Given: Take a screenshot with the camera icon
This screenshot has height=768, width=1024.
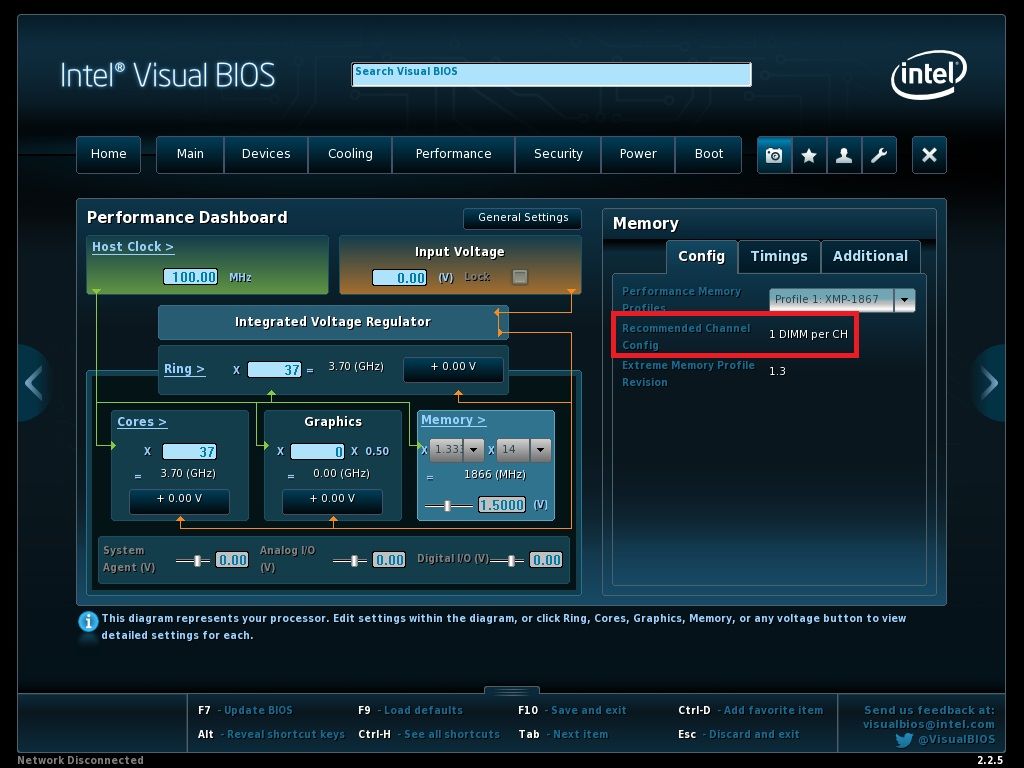Looking at the screenshot, I should [x=774, y=155].
